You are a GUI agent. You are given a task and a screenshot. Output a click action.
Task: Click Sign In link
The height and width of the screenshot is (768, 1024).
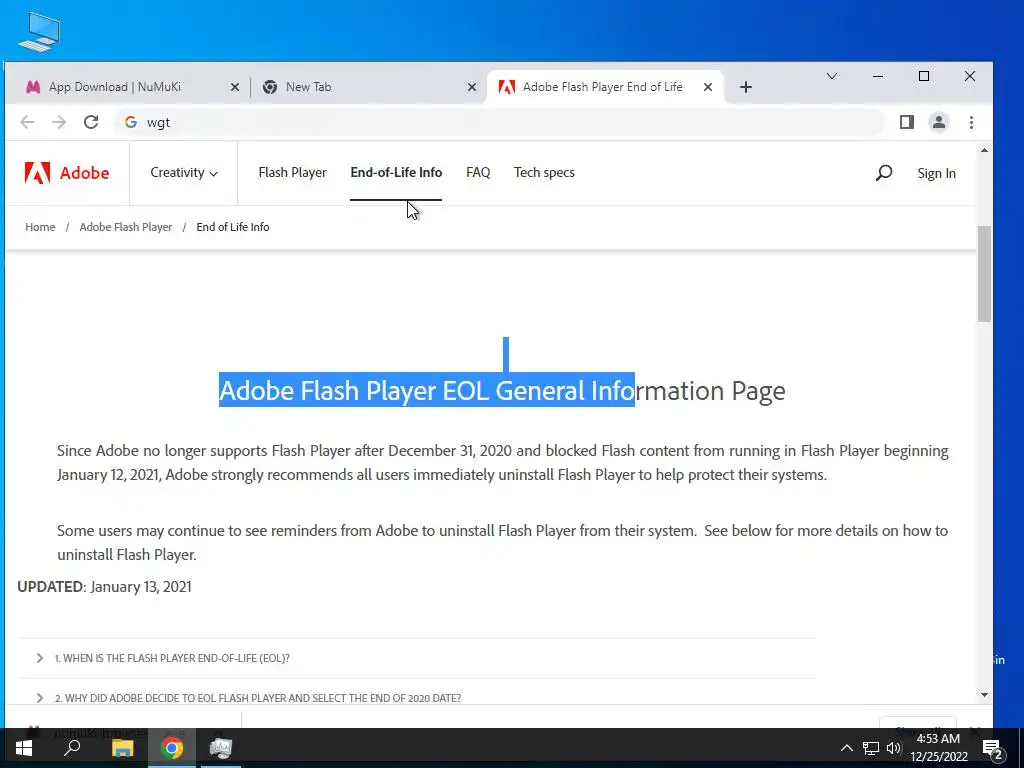coord(936,173)
